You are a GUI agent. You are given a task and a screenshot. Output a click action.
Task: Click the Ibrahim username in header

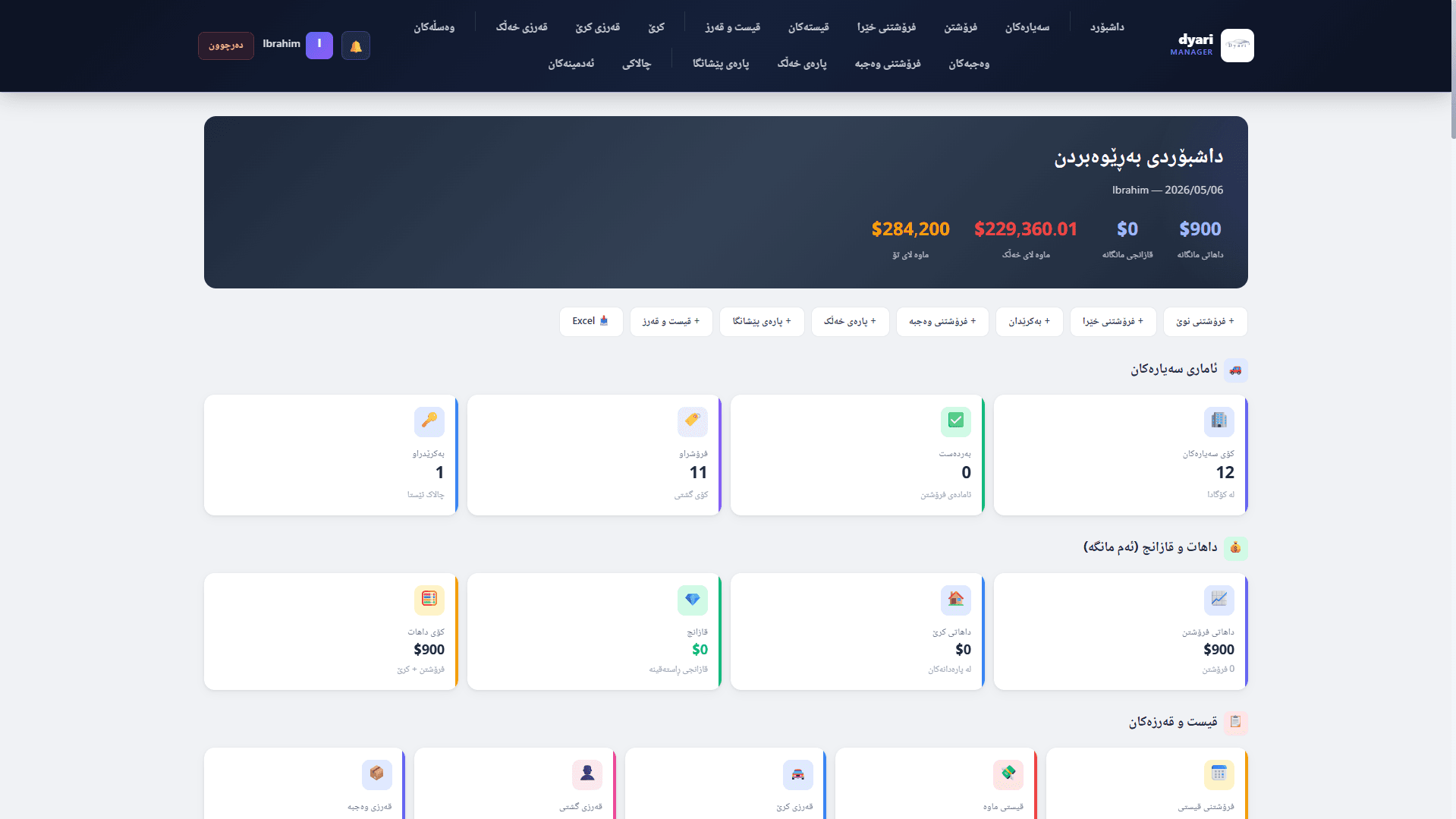click(x=281, y=44)
